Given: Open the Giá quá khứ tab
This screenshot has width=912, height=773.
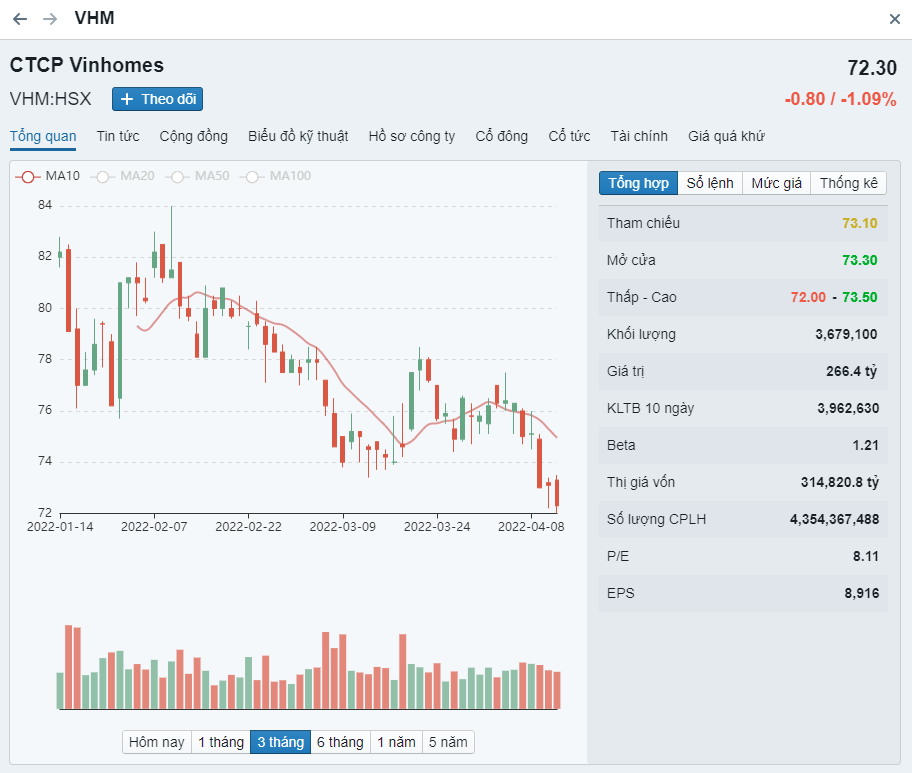Looking at the screenshot, I should (726, 136).
